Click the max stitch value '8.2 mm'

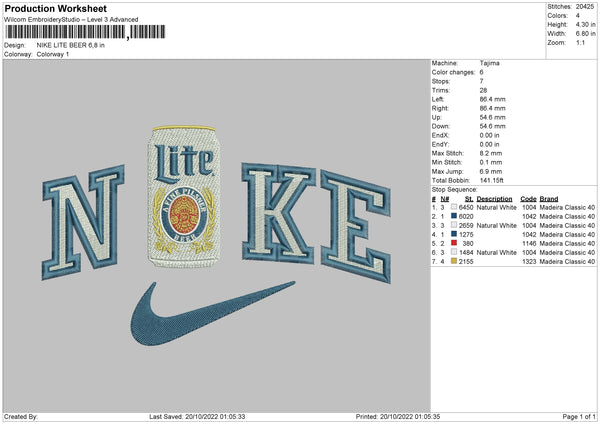(x=491, y=153)
